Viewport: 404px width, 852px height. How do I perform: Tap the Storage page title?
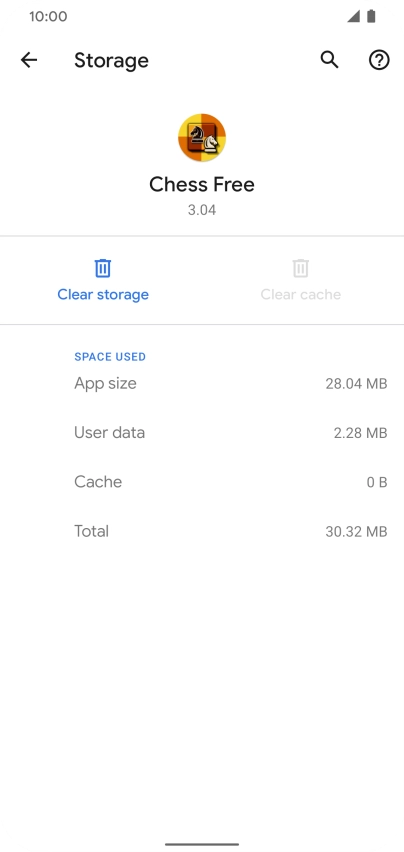click(x=111, y=60)
